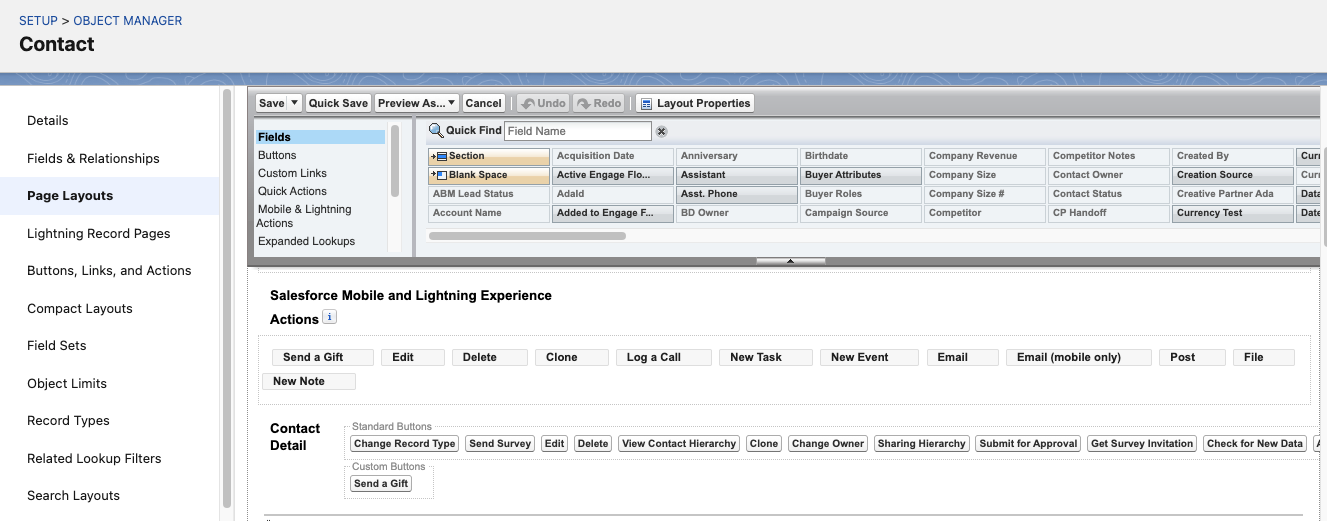Follow the OBJECT MANAGER breadcrumb link
The width and height of the screenshot is (1327, 521).
(x=128, y=20)
